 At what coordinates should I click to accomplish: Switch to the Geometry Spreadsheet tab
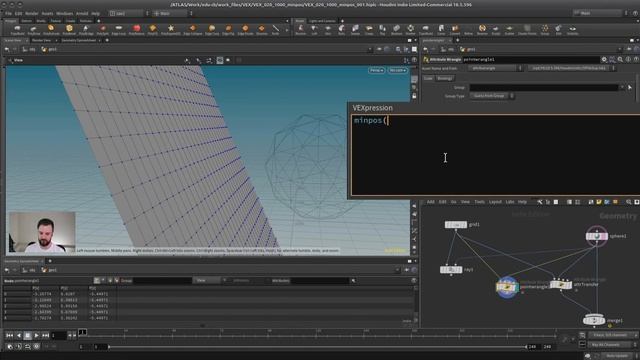pyautogui.click(x=78, y=40)
